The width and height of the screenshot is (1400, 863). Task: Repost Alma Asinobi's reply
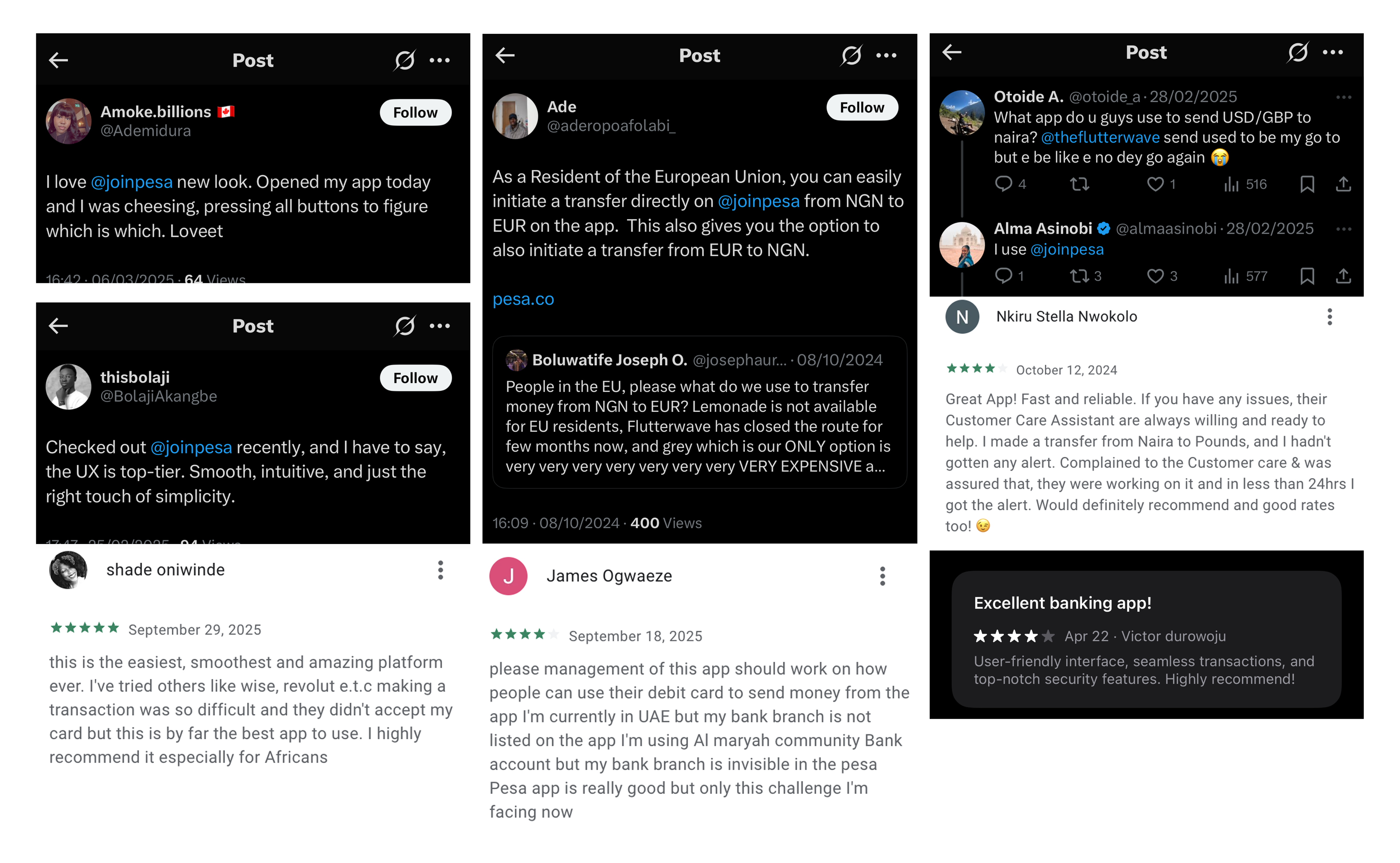tap(1079, 276)
